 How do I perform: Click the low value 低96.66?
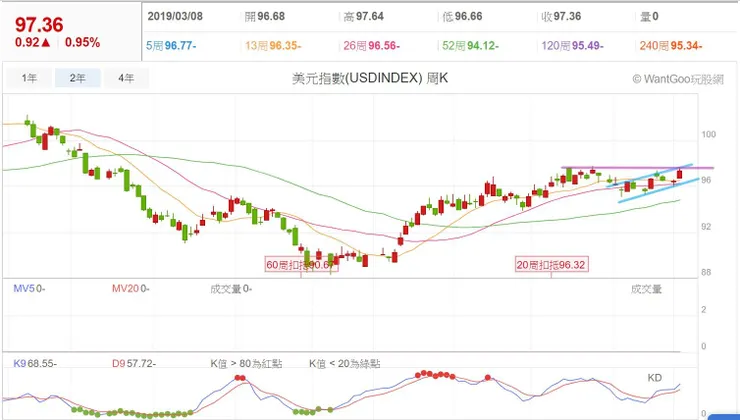pos(462,17)
